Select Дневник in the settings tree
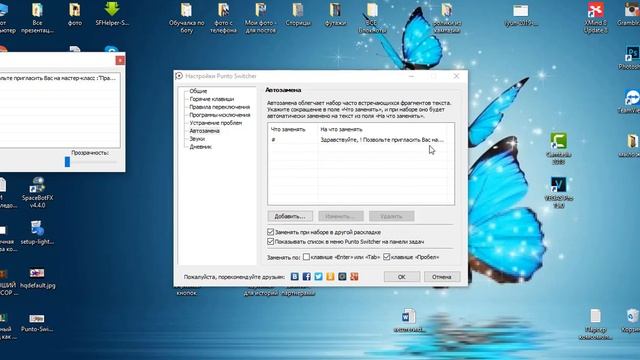Screen dimensions: 640x360 pyautogui.click(x=200, y=147)
